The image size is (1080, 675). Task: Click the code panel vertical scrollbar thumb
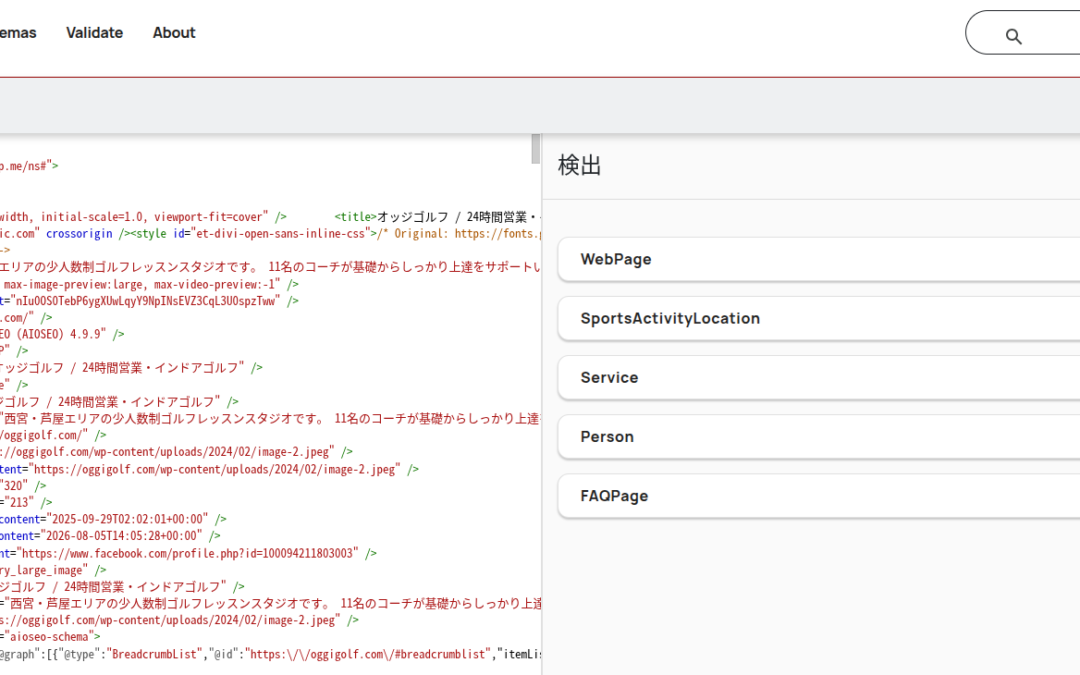click(535, 149)
